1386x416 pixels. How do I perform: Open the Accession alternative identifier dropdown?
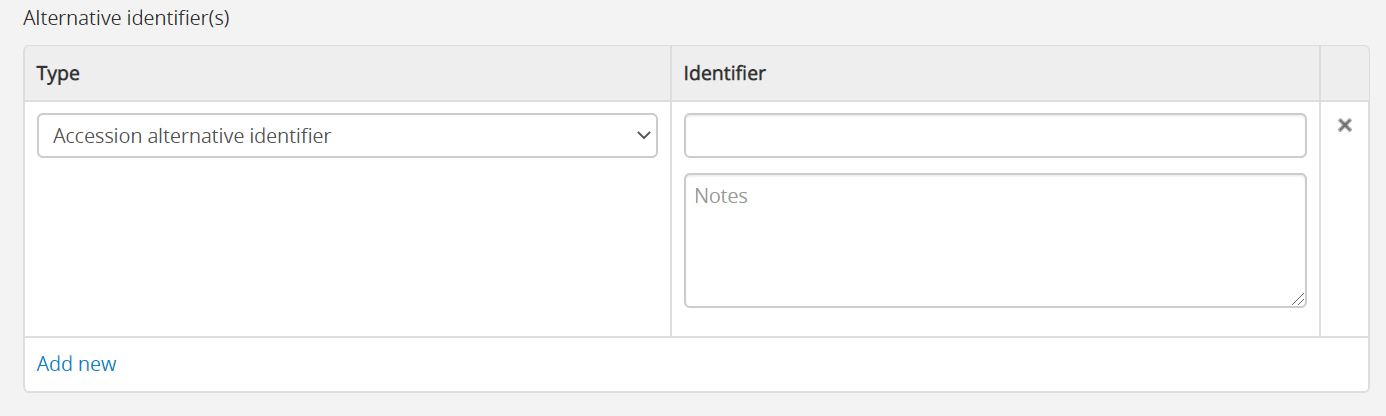(346, 136)
